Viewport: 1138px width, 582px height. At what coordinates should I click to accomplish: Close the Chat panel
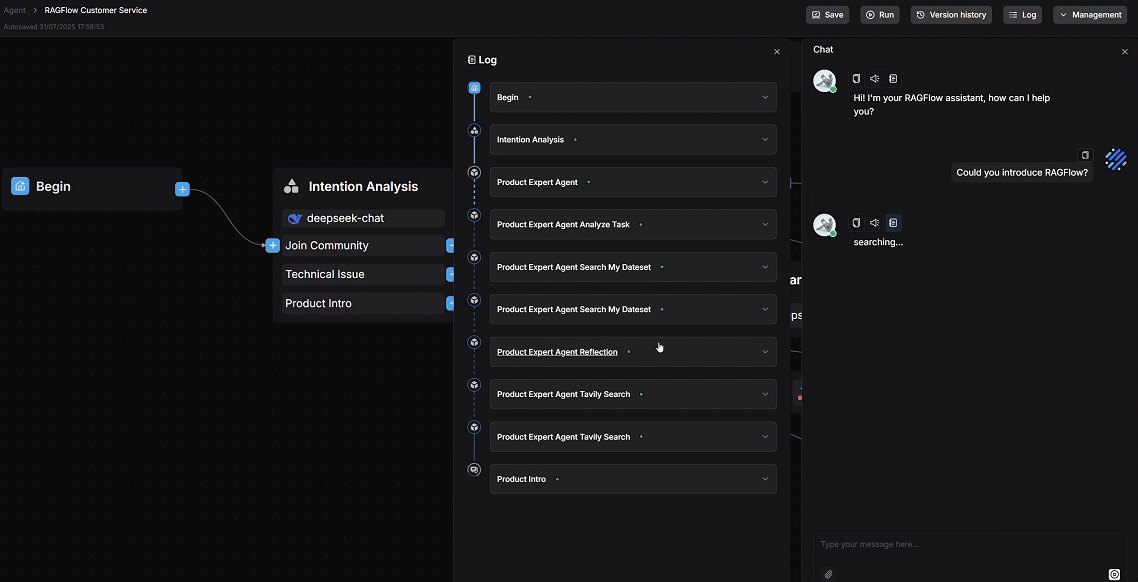click(x=1125, y=52)
